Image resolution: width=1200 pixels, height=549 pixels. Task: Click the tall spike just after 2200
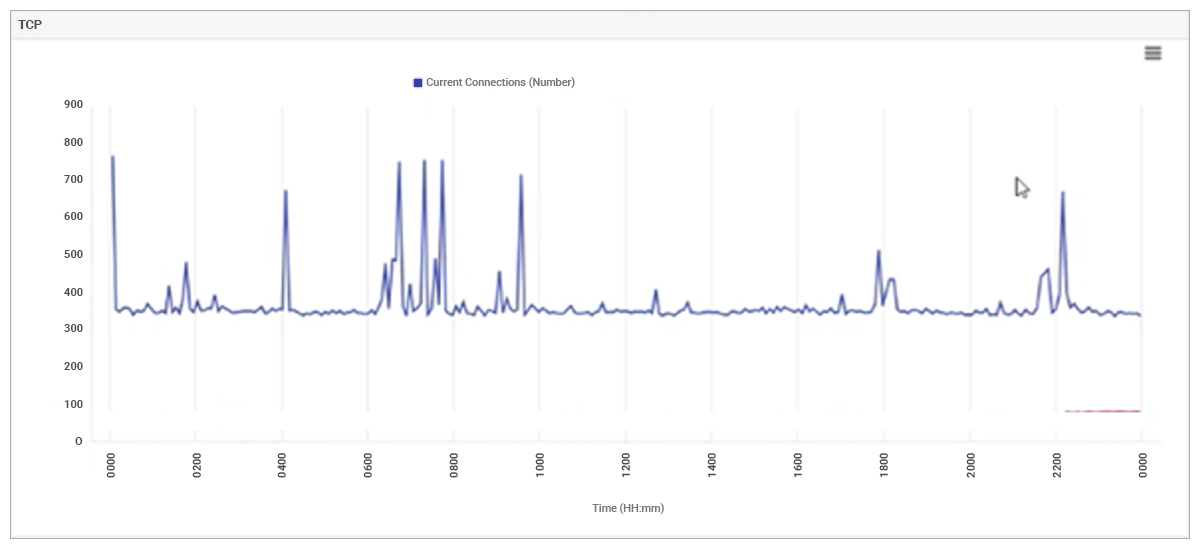click(x=1062, y=194)
